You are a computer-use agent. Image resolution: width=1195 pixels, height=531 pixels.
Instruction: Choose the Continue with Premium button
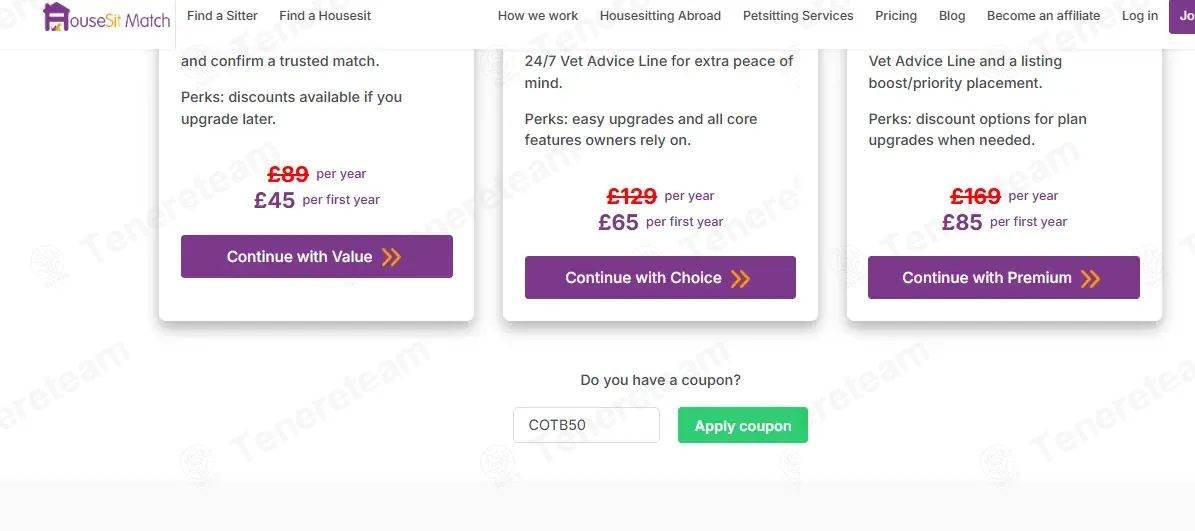click(1004, 277)
